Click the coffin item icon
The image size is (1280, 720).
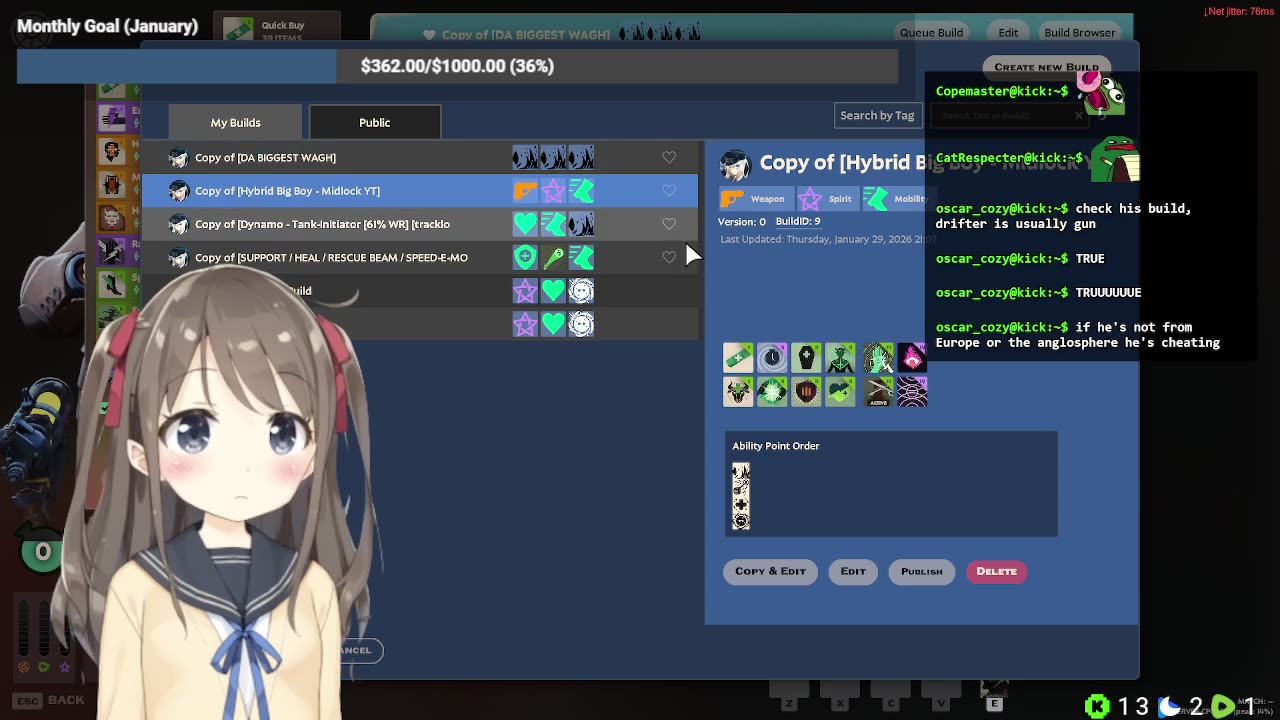pos(806,357)
